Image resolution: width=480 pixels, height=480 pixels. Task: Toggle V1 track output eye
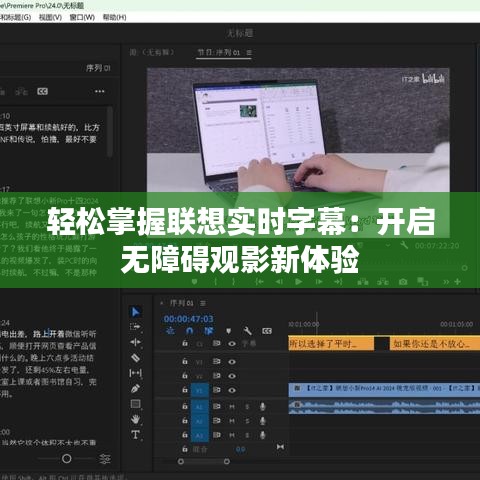pyautogui.click(x=232, y=390)
